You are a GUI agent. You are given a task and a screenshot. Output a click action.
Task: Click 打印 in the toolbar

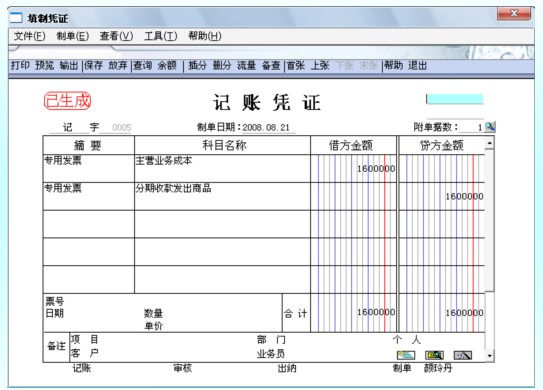(20, 65)
